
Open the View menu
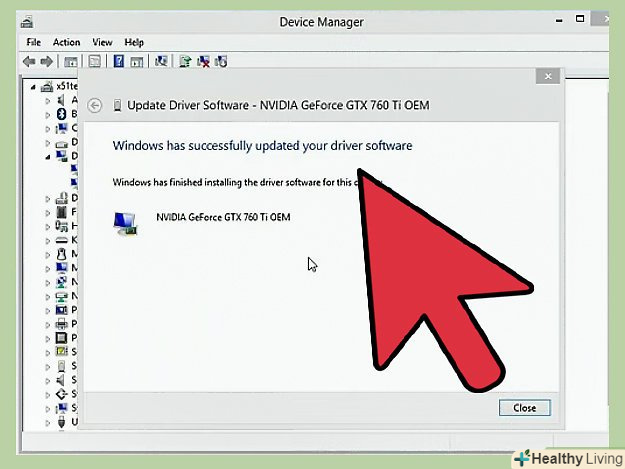click(102, 42)
